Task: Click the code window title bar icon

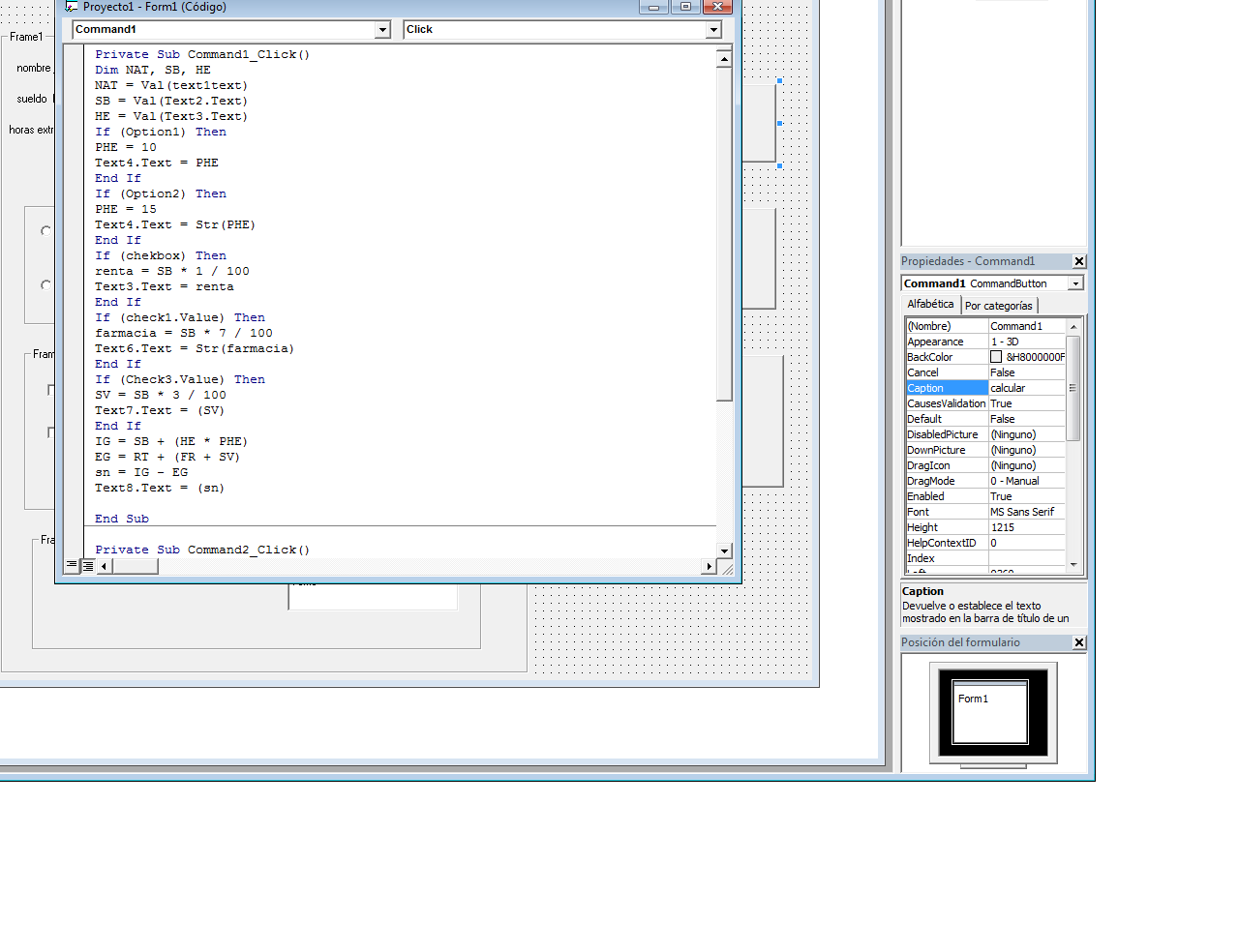Action: 72,6
